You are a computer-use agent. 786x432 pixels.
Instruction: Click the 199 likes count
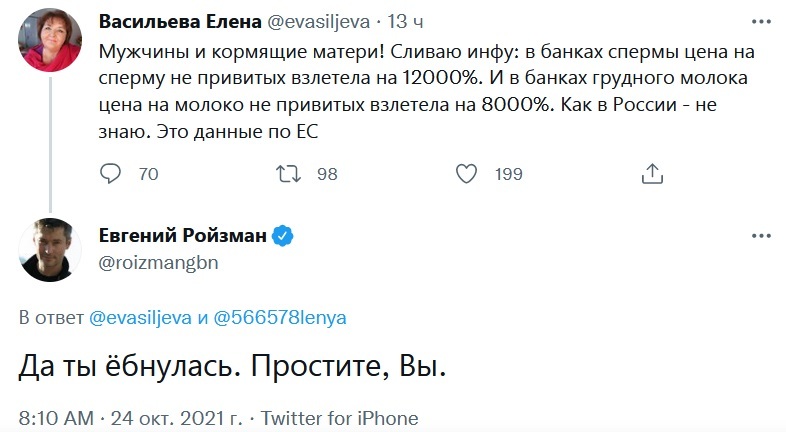509,174
